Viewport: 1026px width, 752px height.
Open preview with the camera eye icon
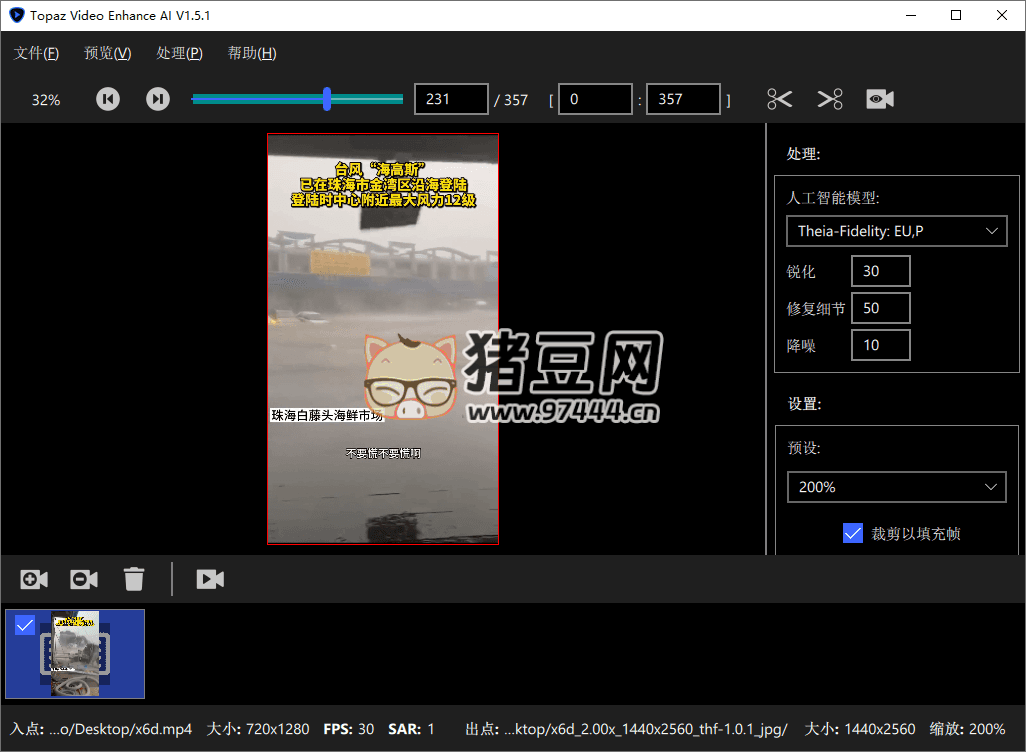click(881, 99)
